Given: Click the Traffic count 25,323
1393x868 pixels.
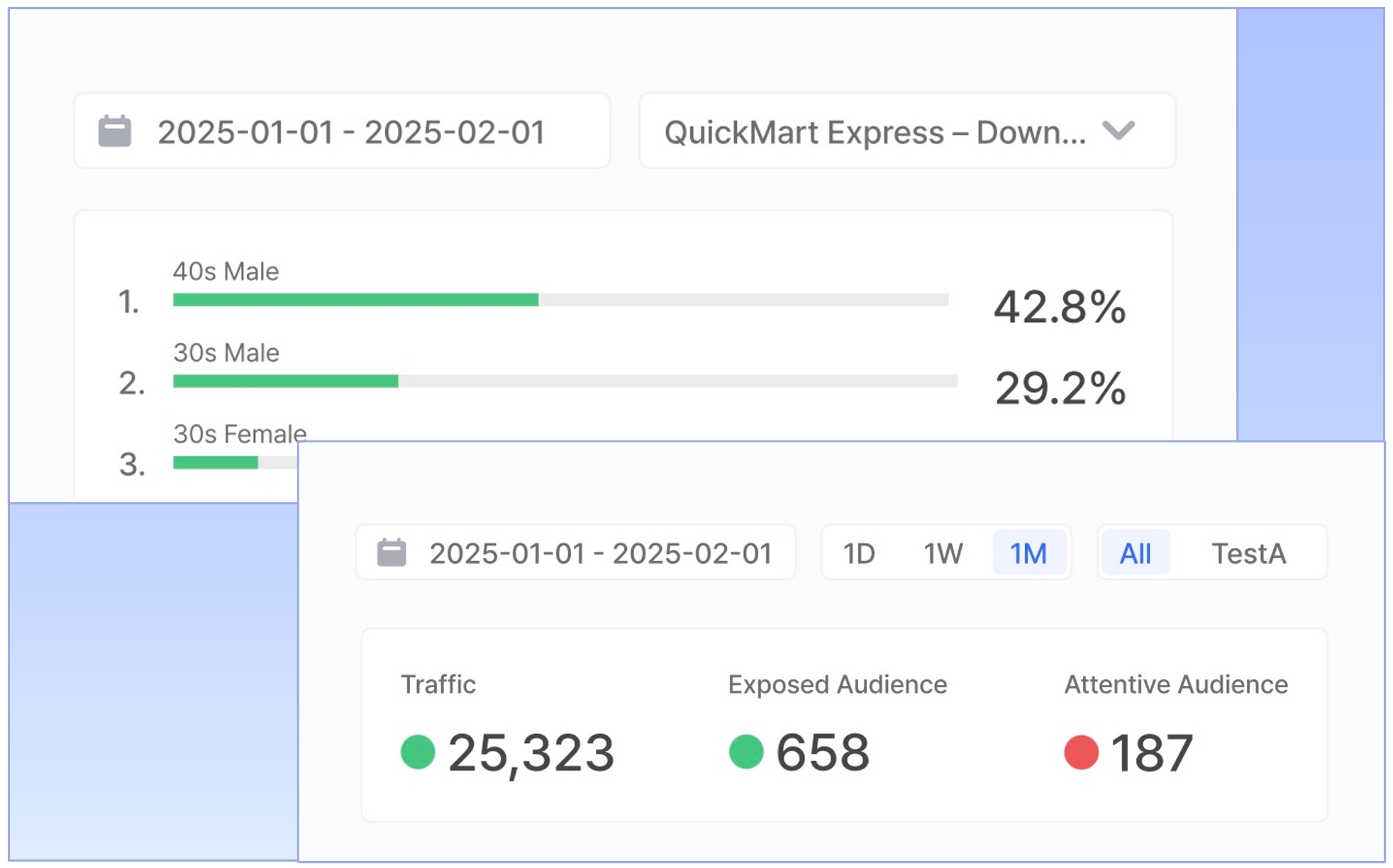Looking at the screenshot, I should click(x=531, y=752).
